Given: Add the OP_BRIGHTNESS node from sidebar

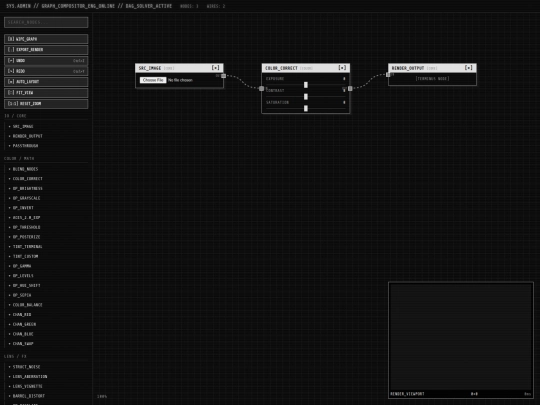Looking at the screenshot, I should [46, 188].
